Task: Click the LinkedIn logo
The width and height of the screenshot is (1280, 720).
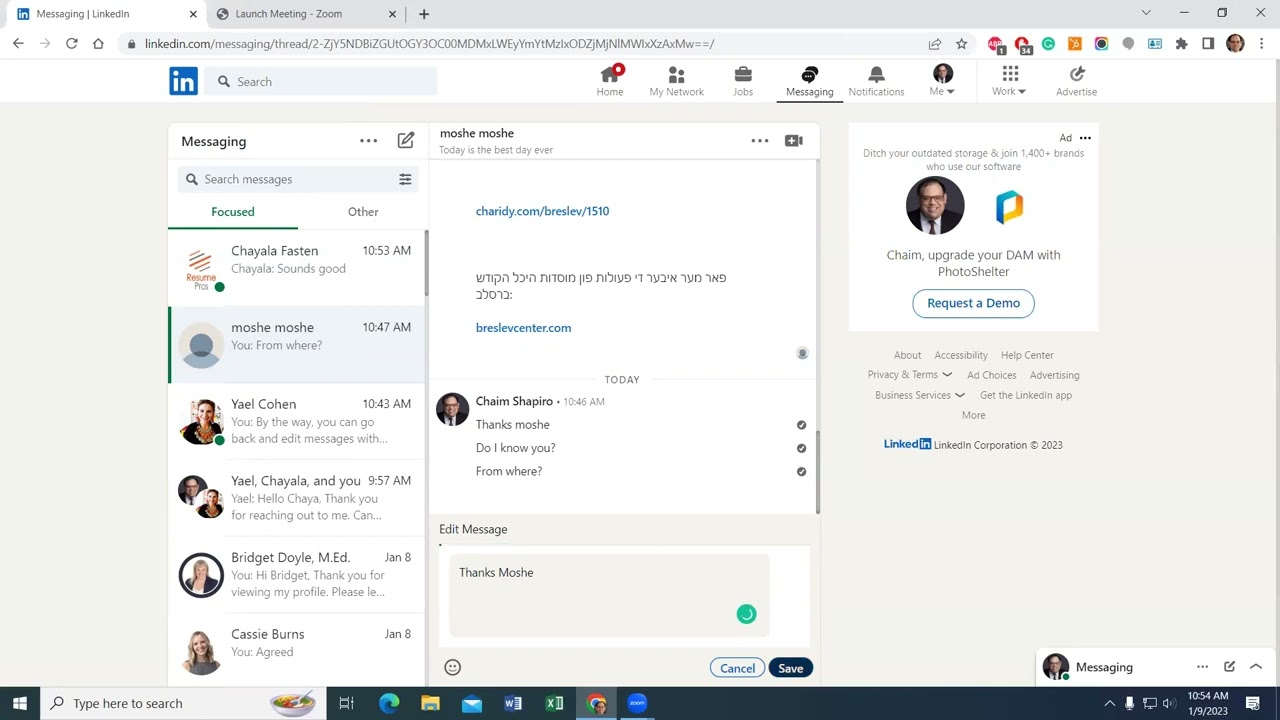Action: pos(183,82)
